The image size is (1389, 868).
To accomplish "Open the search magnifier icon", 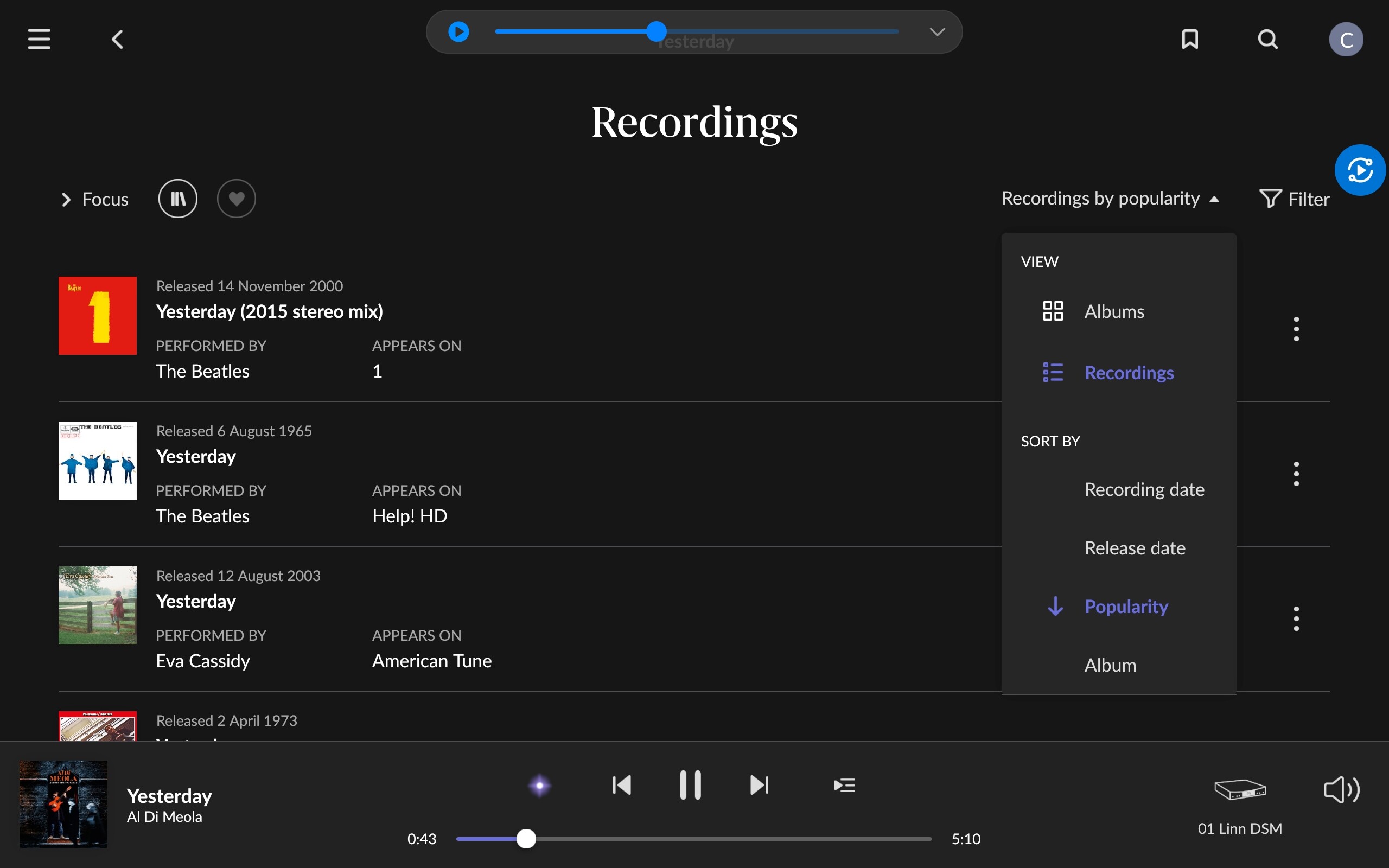I will coord(1267,39).
